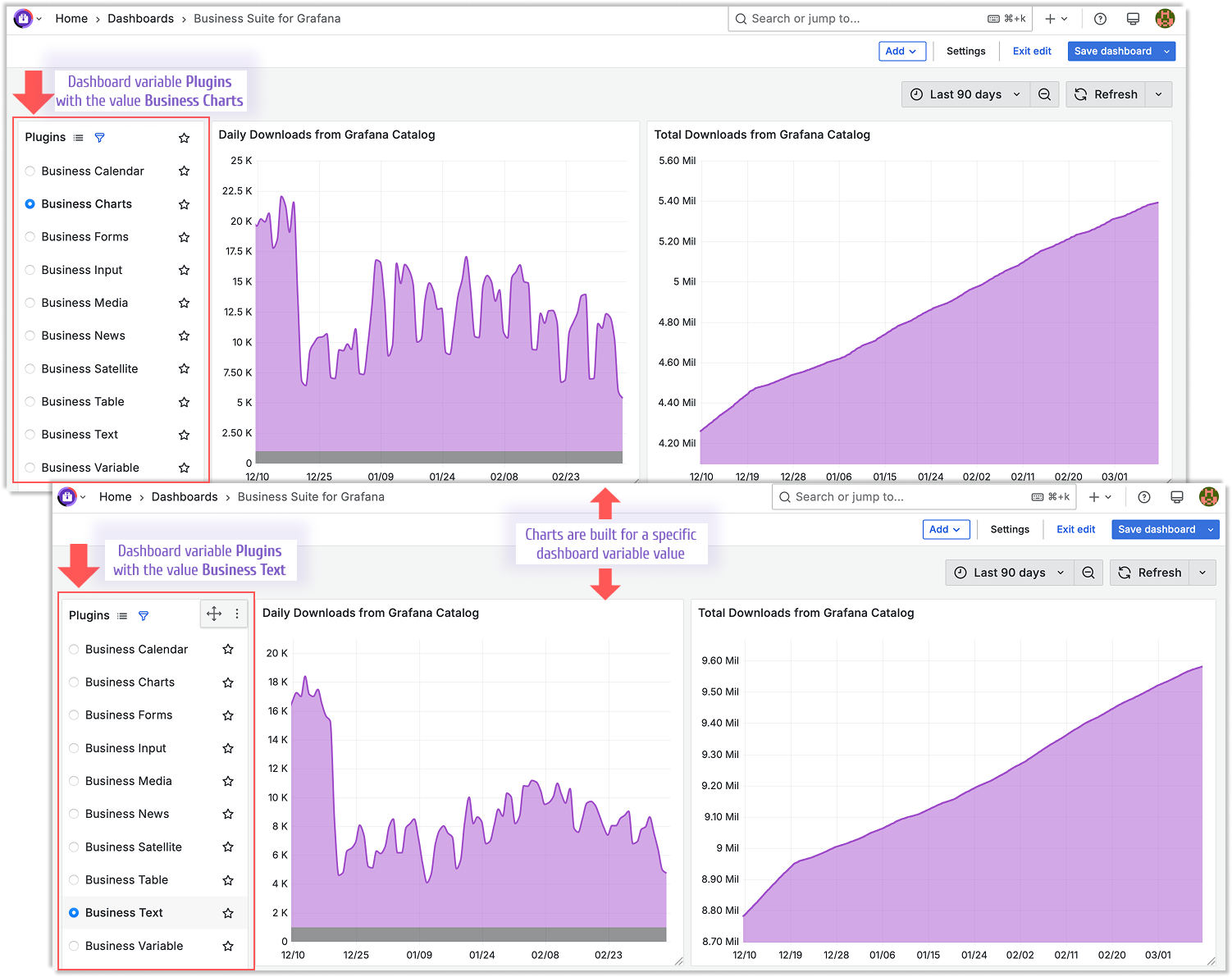The height and width of the screenshot is (977, 1232).
Task: Open help icon in bottom dashboard header
Action: 1144,497
